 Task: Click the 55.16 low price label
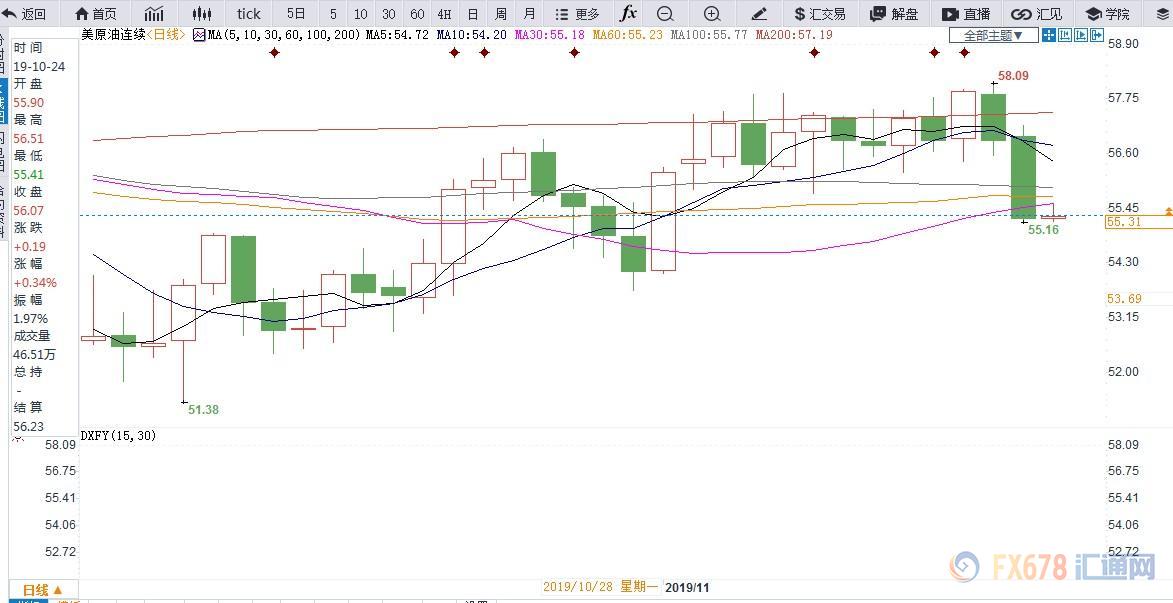[1044, 230]
